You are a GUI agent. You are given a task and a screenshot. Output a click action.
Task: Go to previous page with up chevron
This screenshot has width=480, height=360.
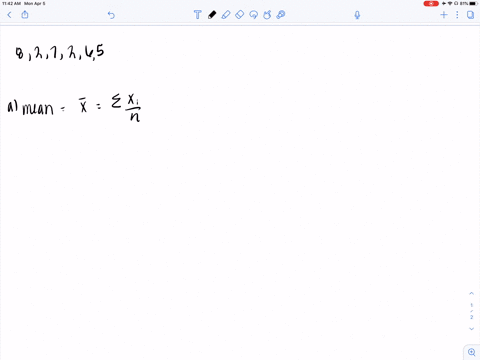click(471, 293)
